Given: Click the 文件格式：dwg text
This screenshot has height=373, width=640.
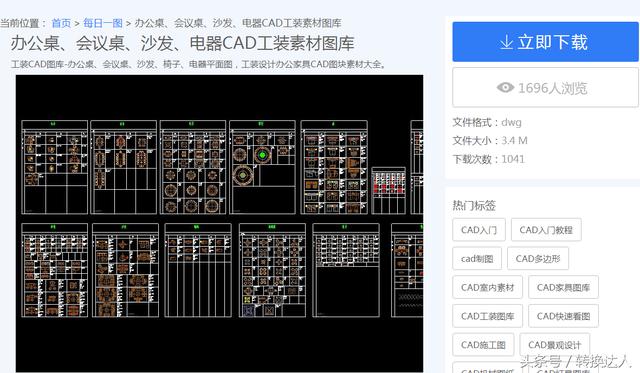Looking at the screenshot, I should click(487, 122).
